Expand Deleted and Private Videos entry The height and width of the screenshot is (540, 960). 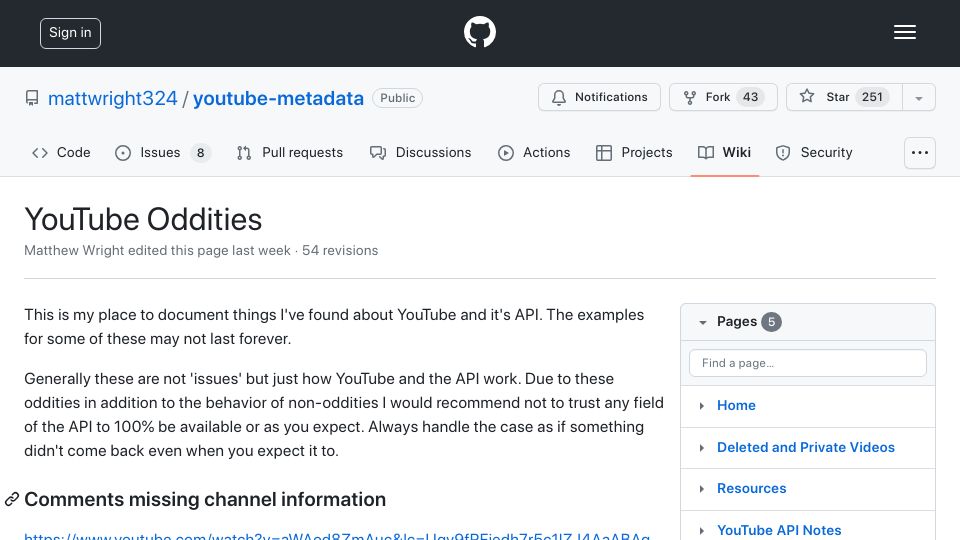pyautogui.click(x=702, y=448)
